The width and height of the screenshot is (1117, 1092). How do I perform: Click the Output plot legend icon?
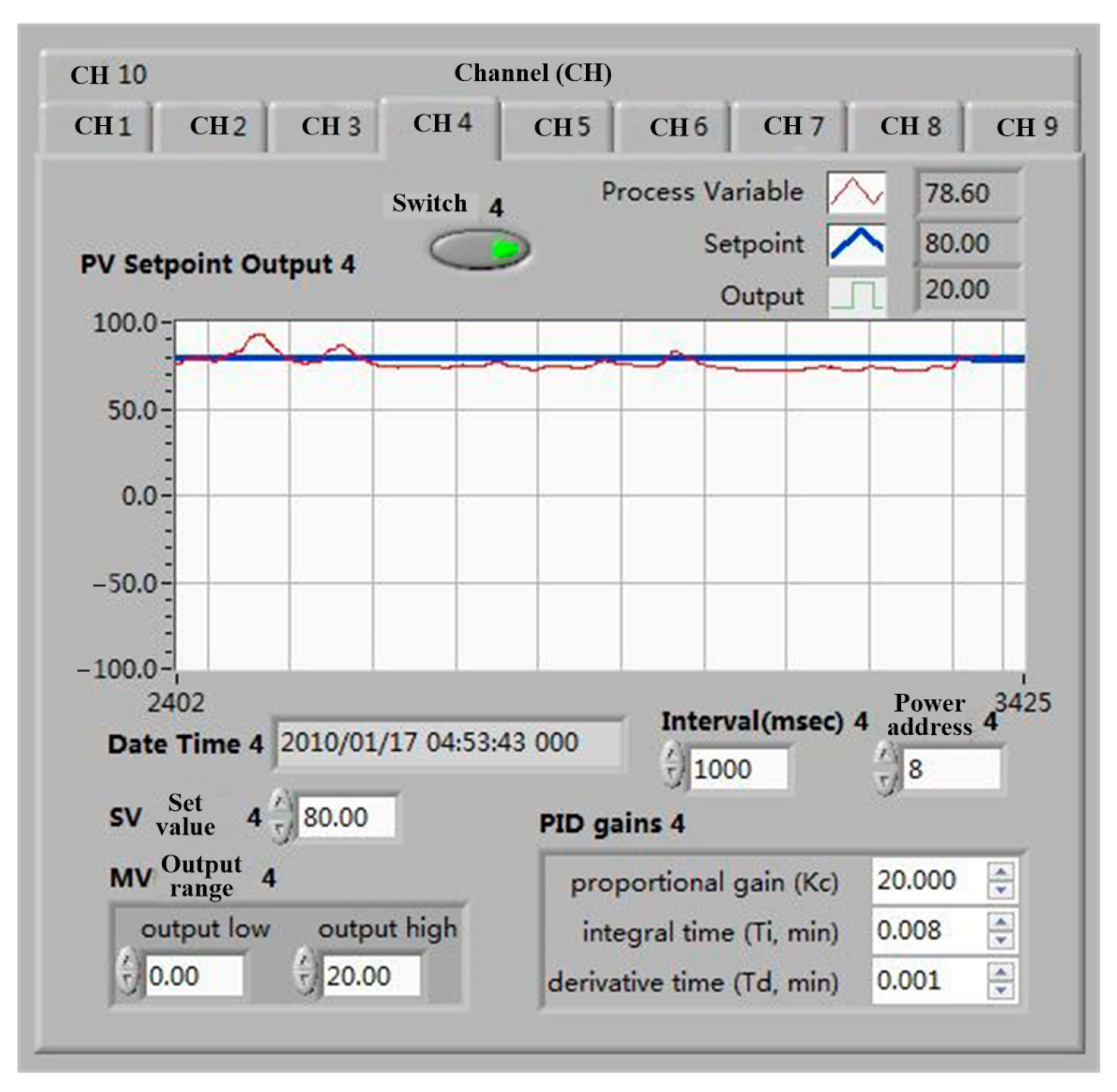(856, 295)
